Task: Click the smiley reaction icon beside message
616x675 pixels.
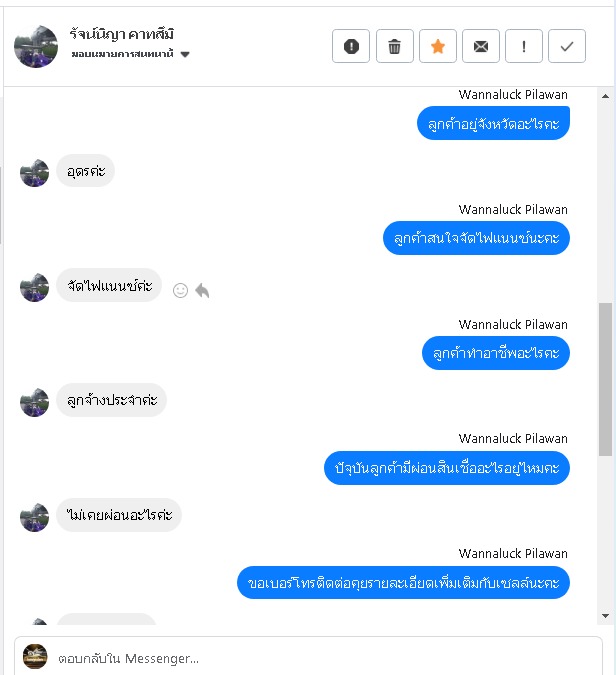Action: [x=180, y=291]
